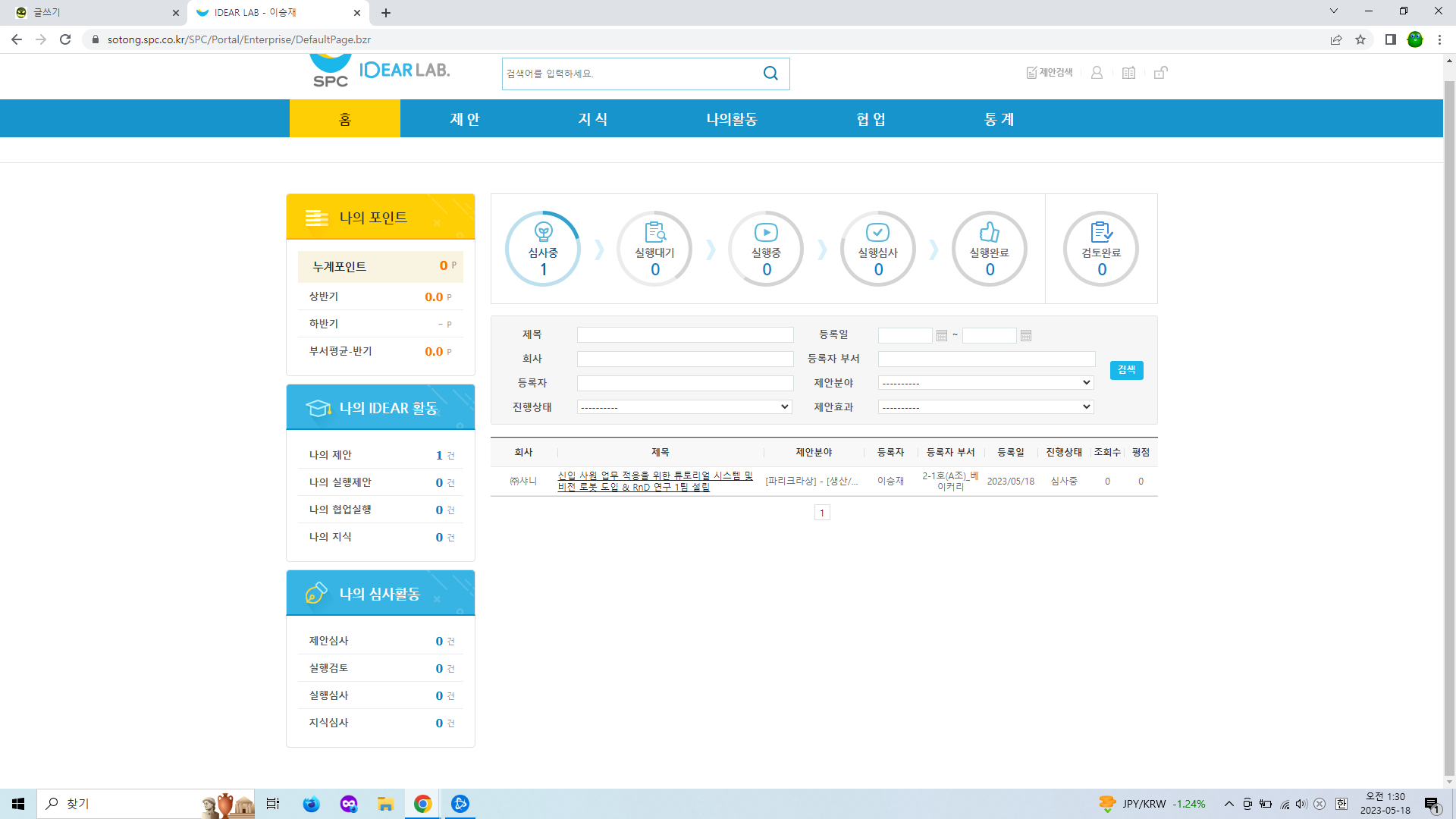This screenshot has height=819, width=1456.
Task: Expand the 진행상태 dropdown
Action: (684, 407)
